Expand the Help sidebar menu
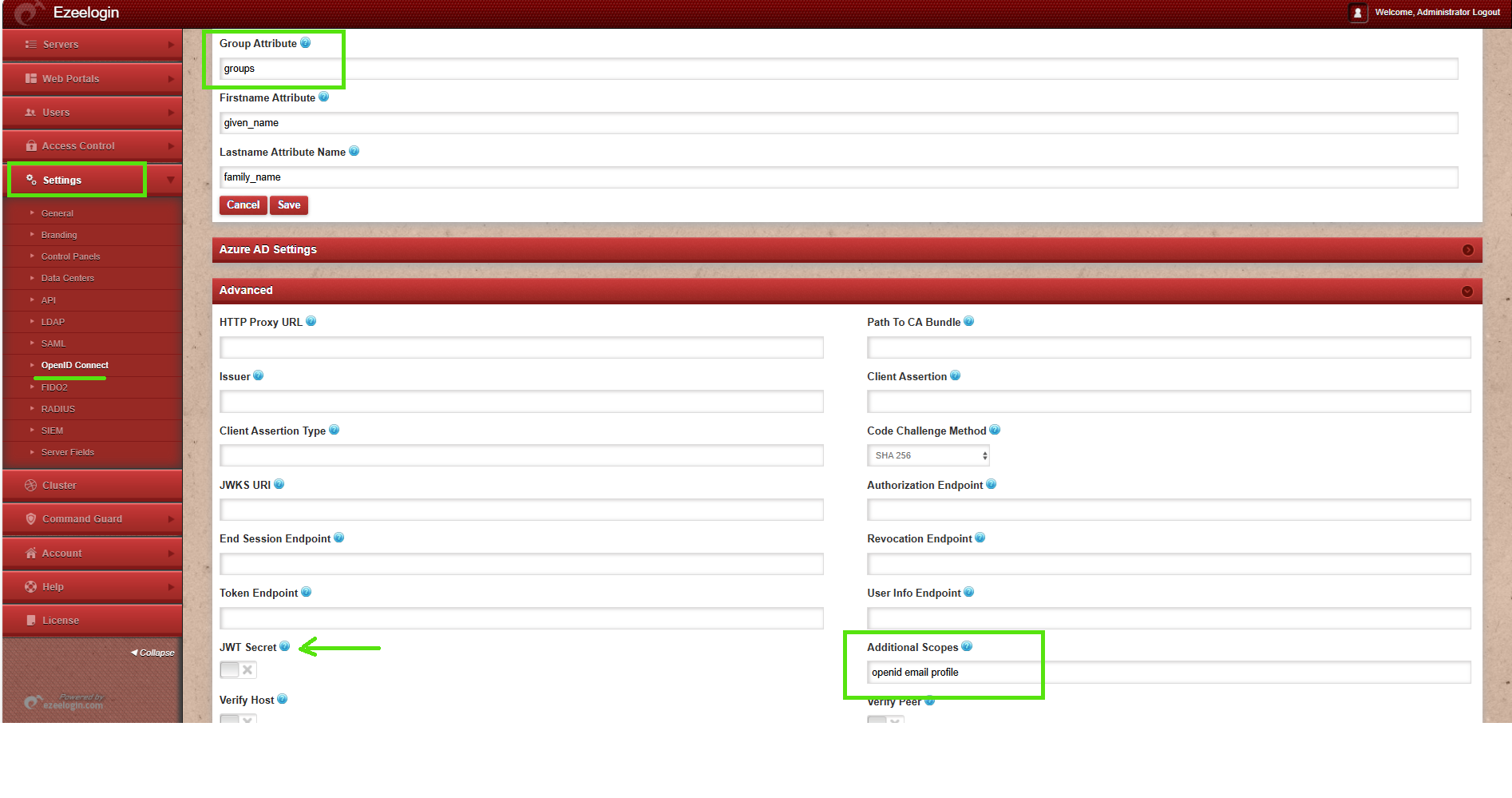The image size is (1512, 798). 92,586
